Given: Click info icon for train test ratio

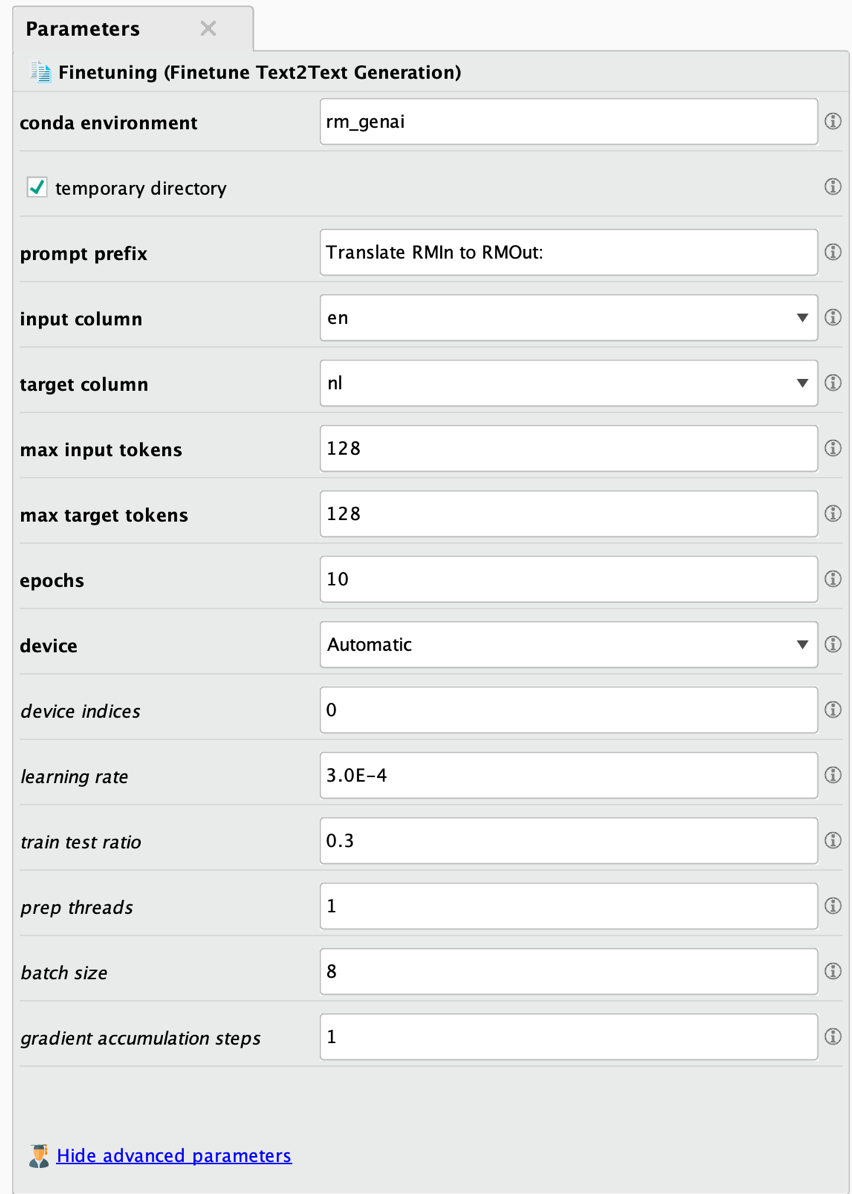Looking at the screenshot, I should click(832, 840).
